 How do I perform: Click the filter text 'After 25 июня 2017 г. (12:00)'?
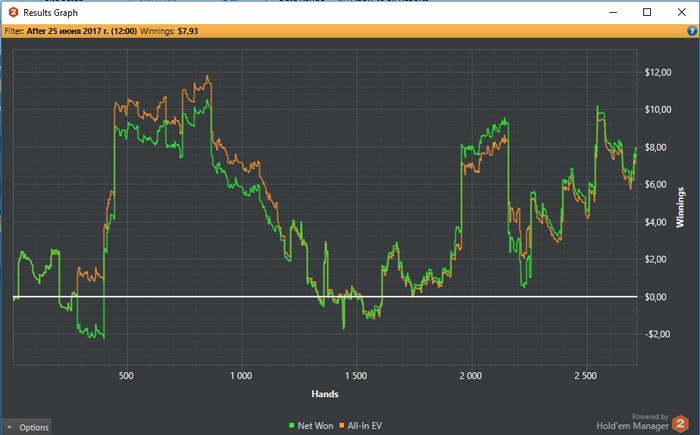tap(82, 31)
